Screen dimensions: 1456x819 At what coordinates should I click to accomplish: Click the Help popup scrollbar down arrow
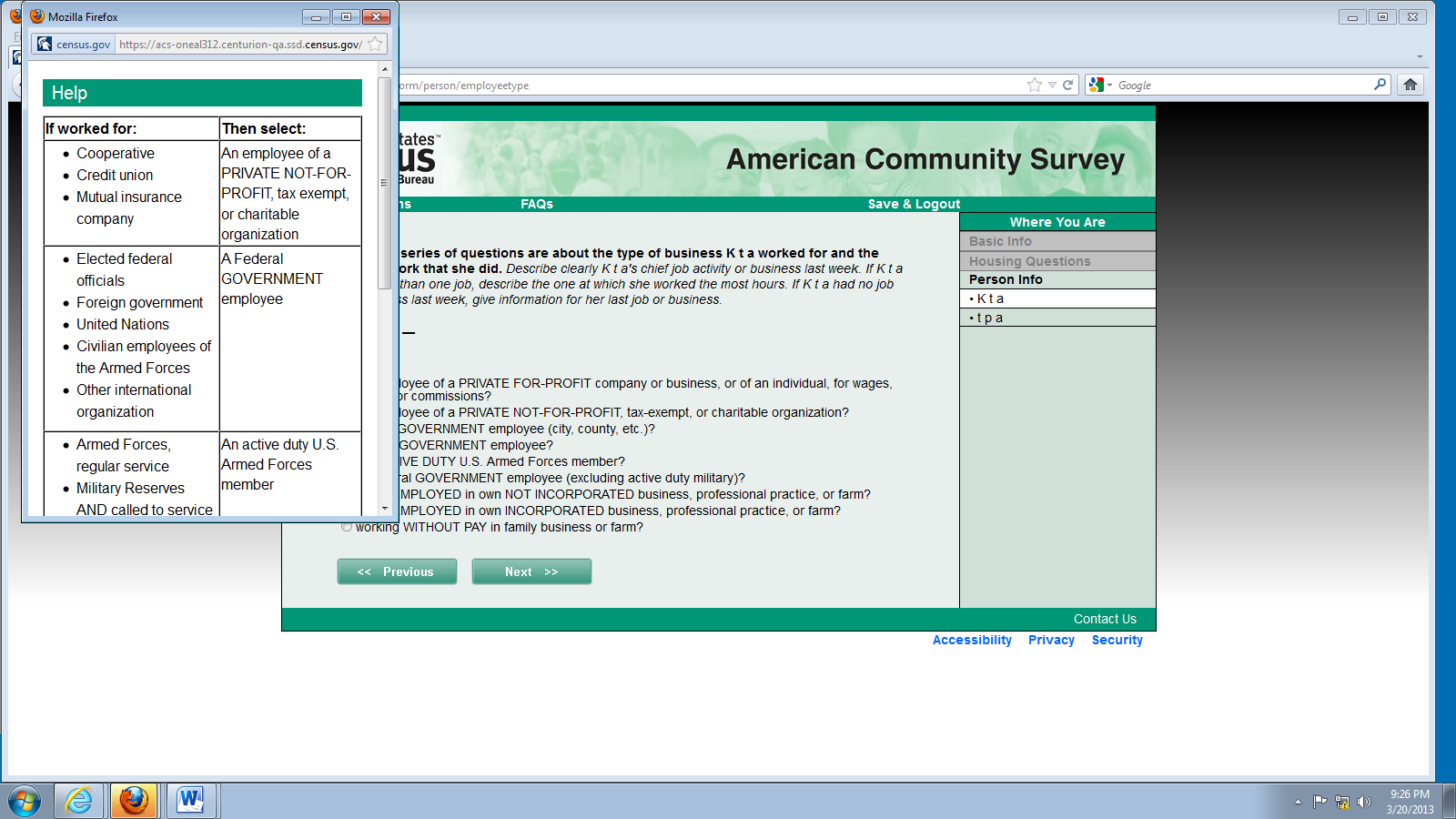pyautogui.click(x=385, y=509)
